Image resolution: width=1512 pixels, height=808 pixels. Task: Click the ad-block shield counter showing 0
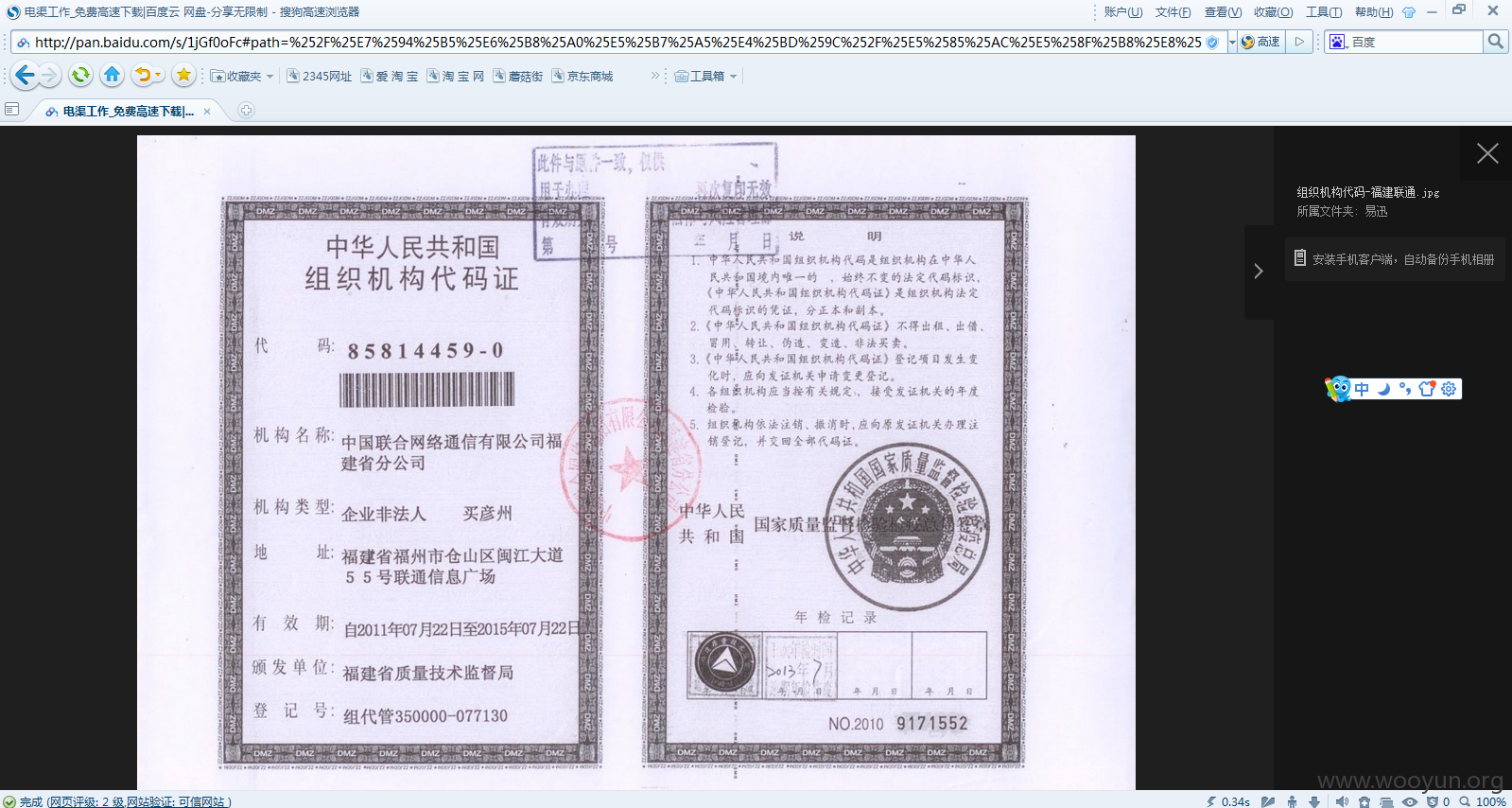1438,801
